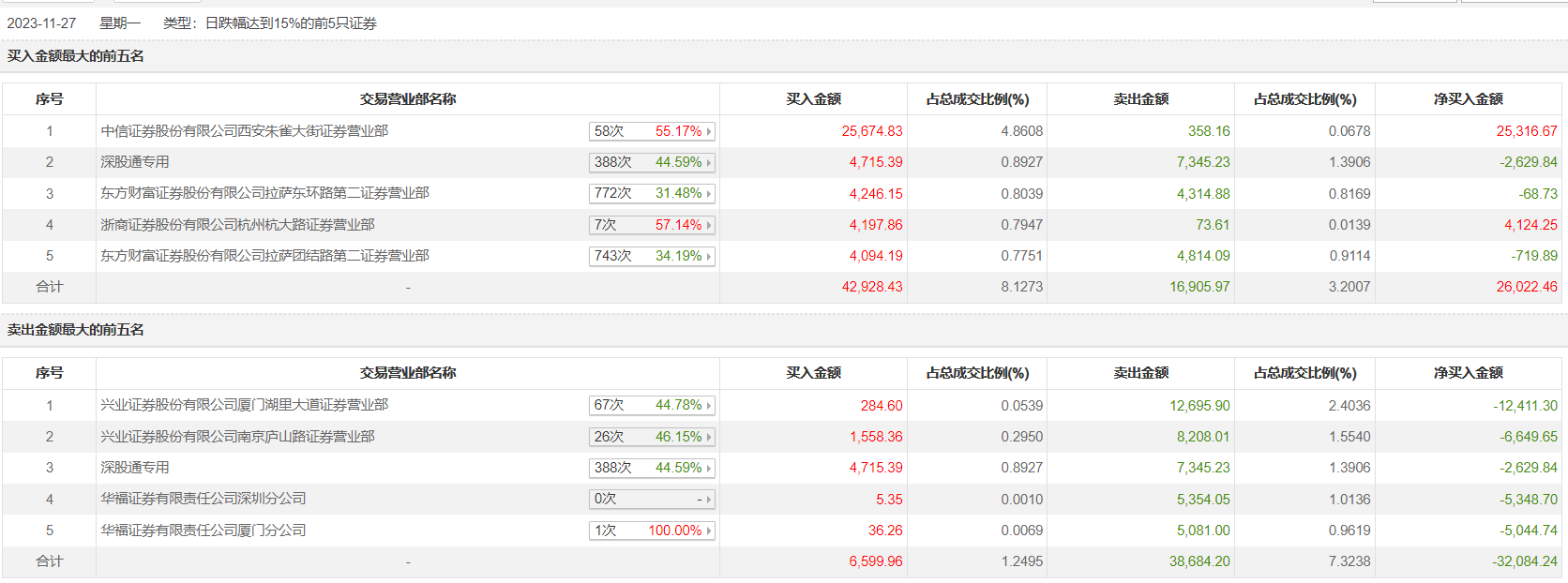This screenshot has width=1568, height=583.
Task: Click 东方财富证券拉萨东环路第二证券营业部
Action: click(264, 193)
